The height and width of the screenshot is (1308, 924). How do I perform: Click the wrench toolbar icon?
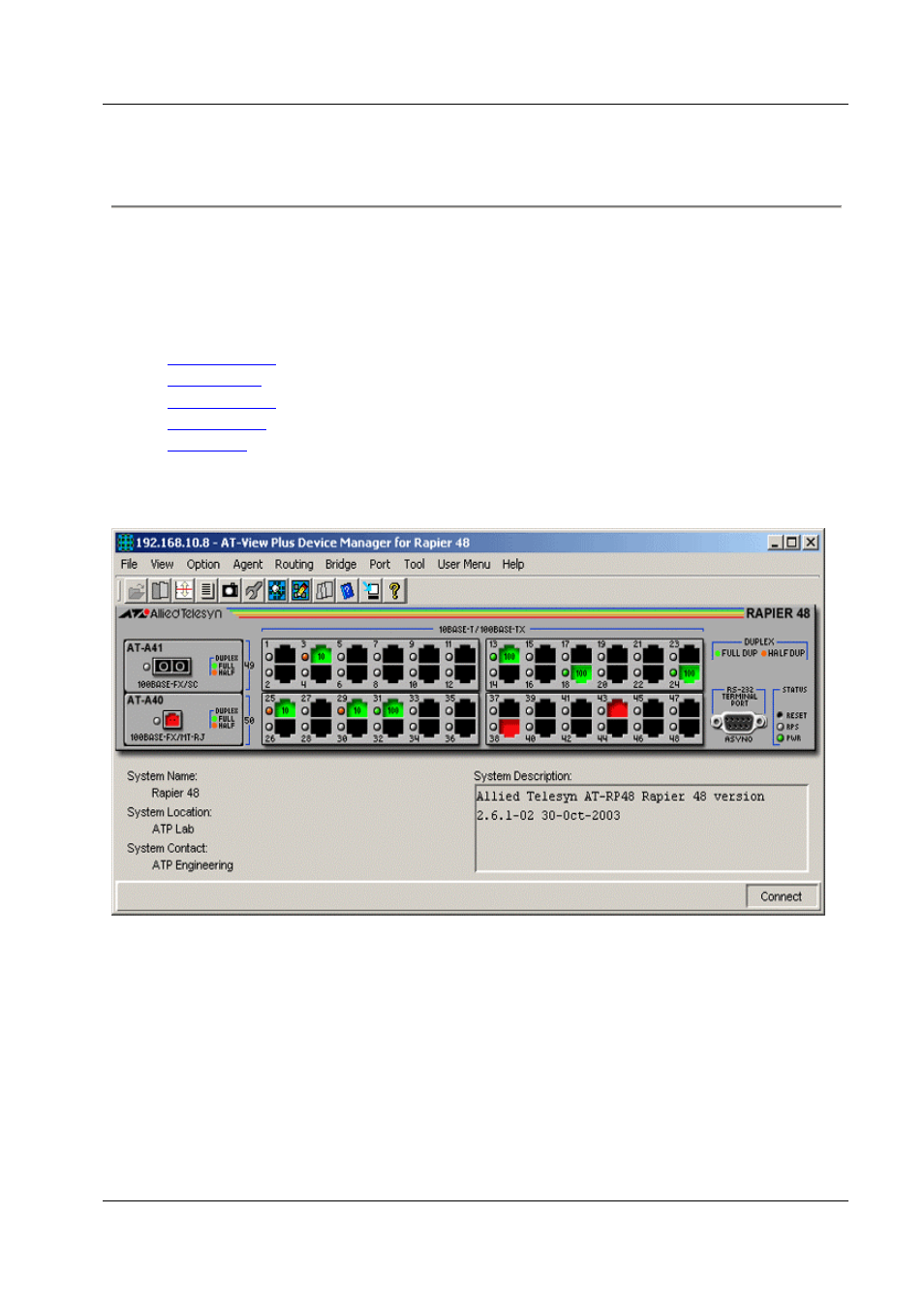[x=254, y=590]
